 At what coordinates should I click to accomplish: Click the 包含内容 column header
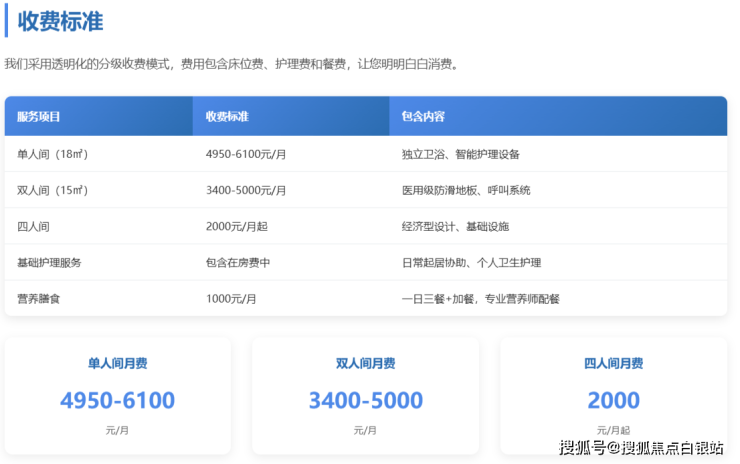pyautogui.click(x=423, y=117)
